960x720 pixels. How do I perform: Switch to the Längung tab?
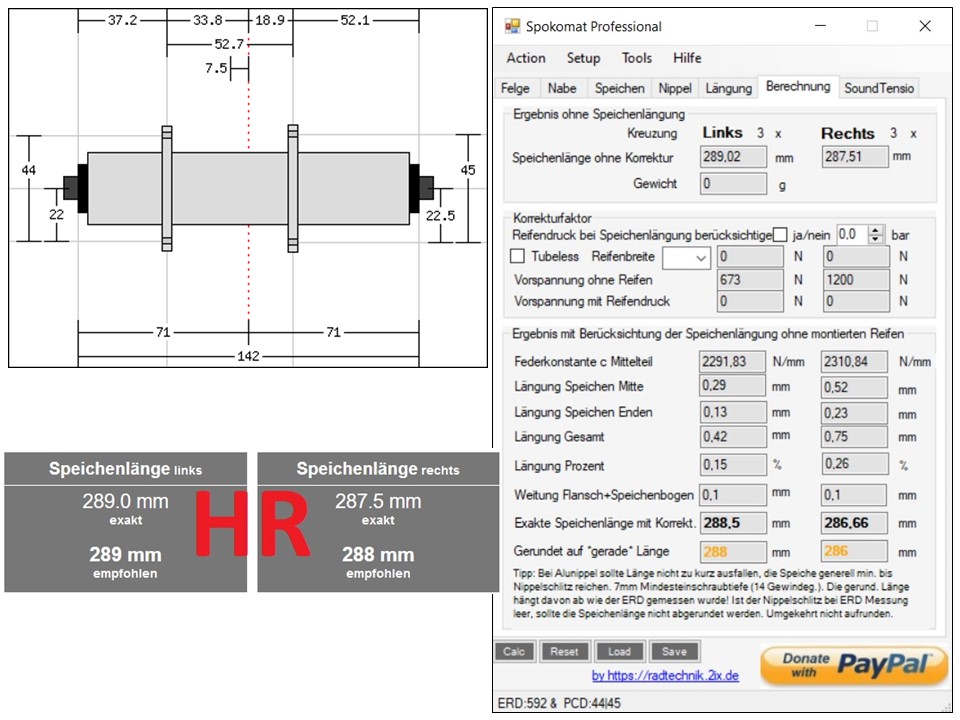point(728,88)
